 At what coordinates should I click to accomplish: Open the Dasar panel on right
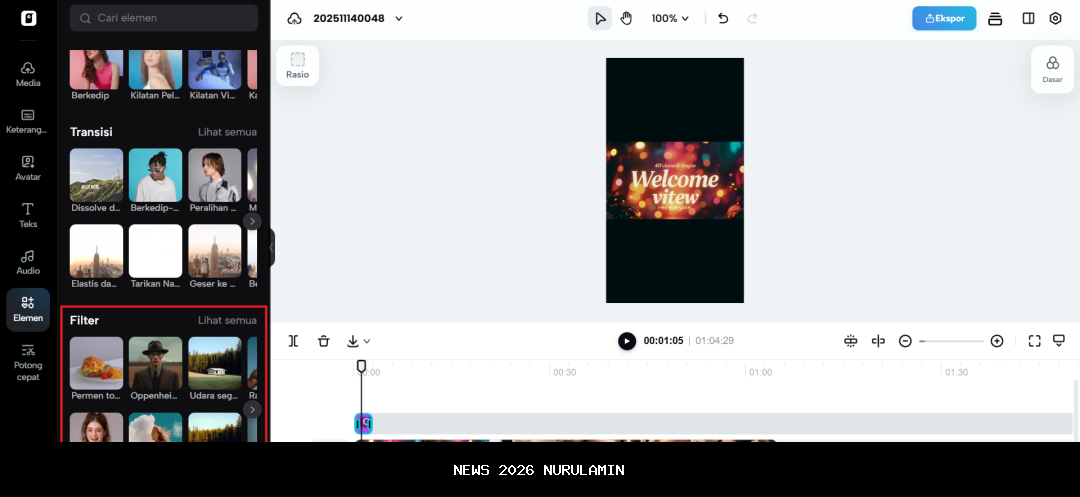1052,69
